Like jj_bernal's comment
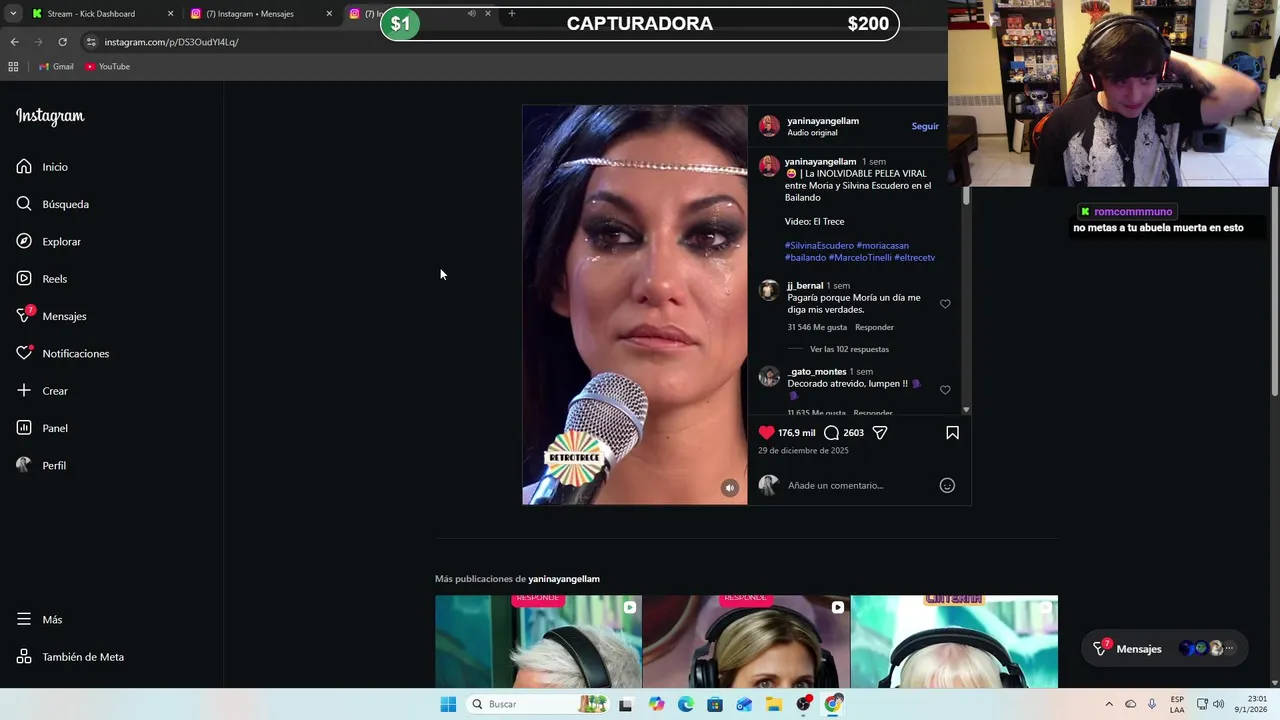This screenshot has height=720, width=1280. [x=945, y=304]
